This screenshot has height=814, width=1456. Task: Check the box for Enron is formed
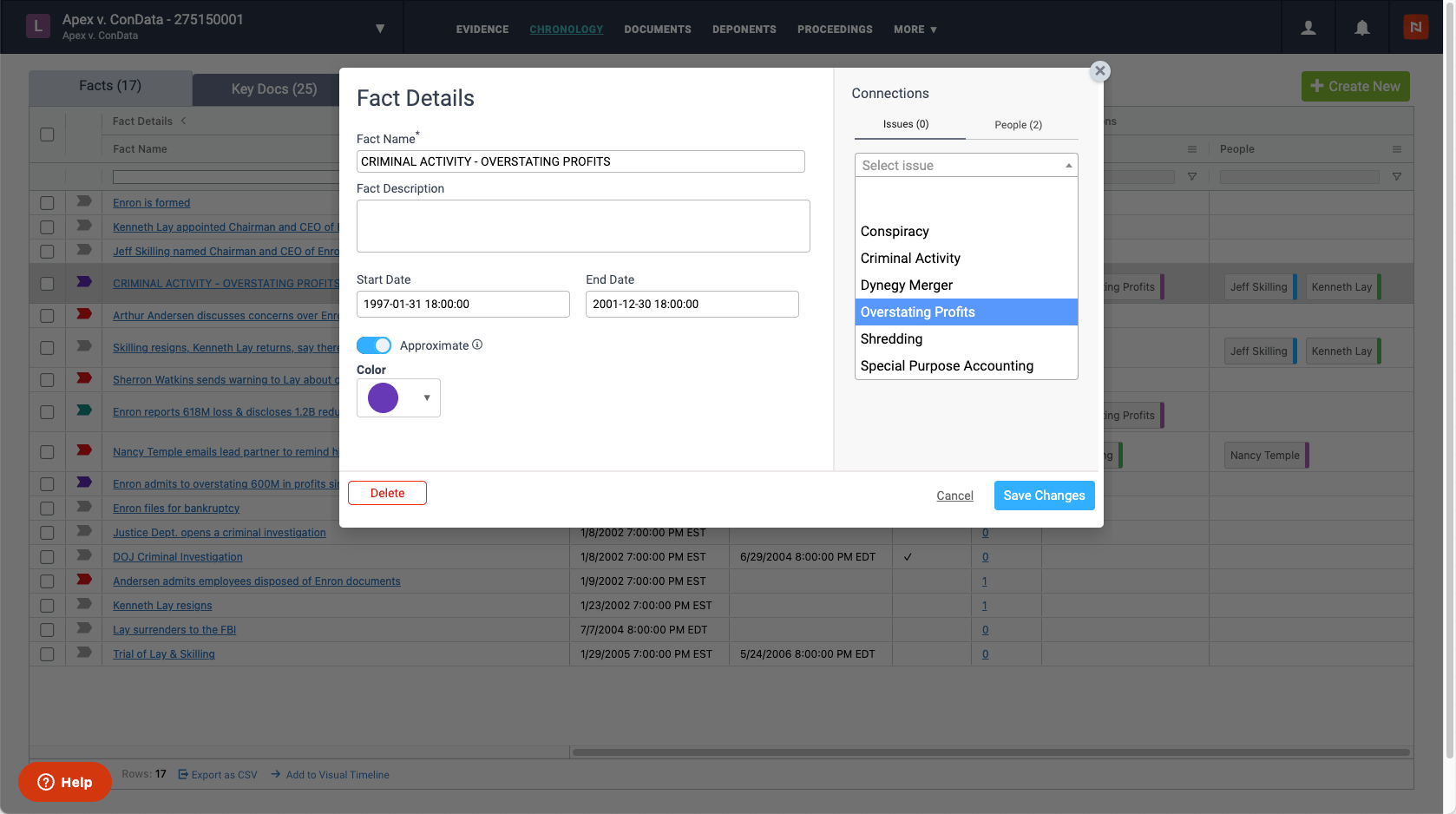point(47,203)
